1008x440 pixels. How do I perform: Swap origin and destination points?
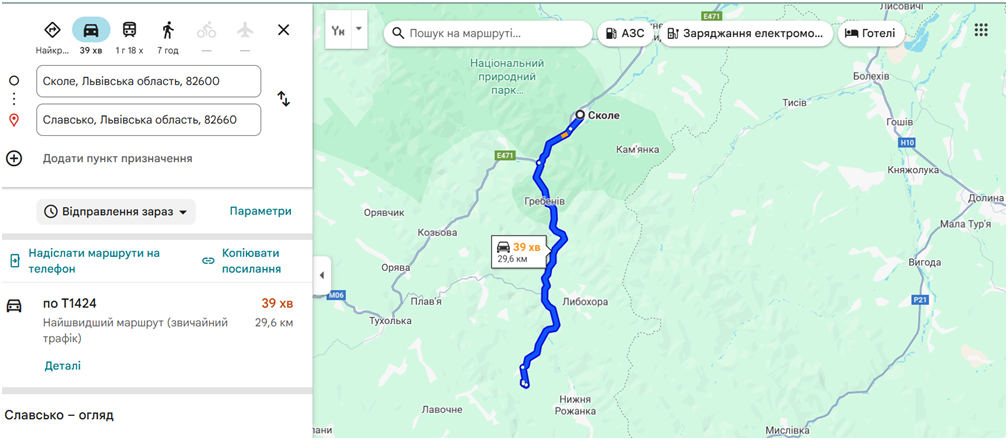[283, 99]
